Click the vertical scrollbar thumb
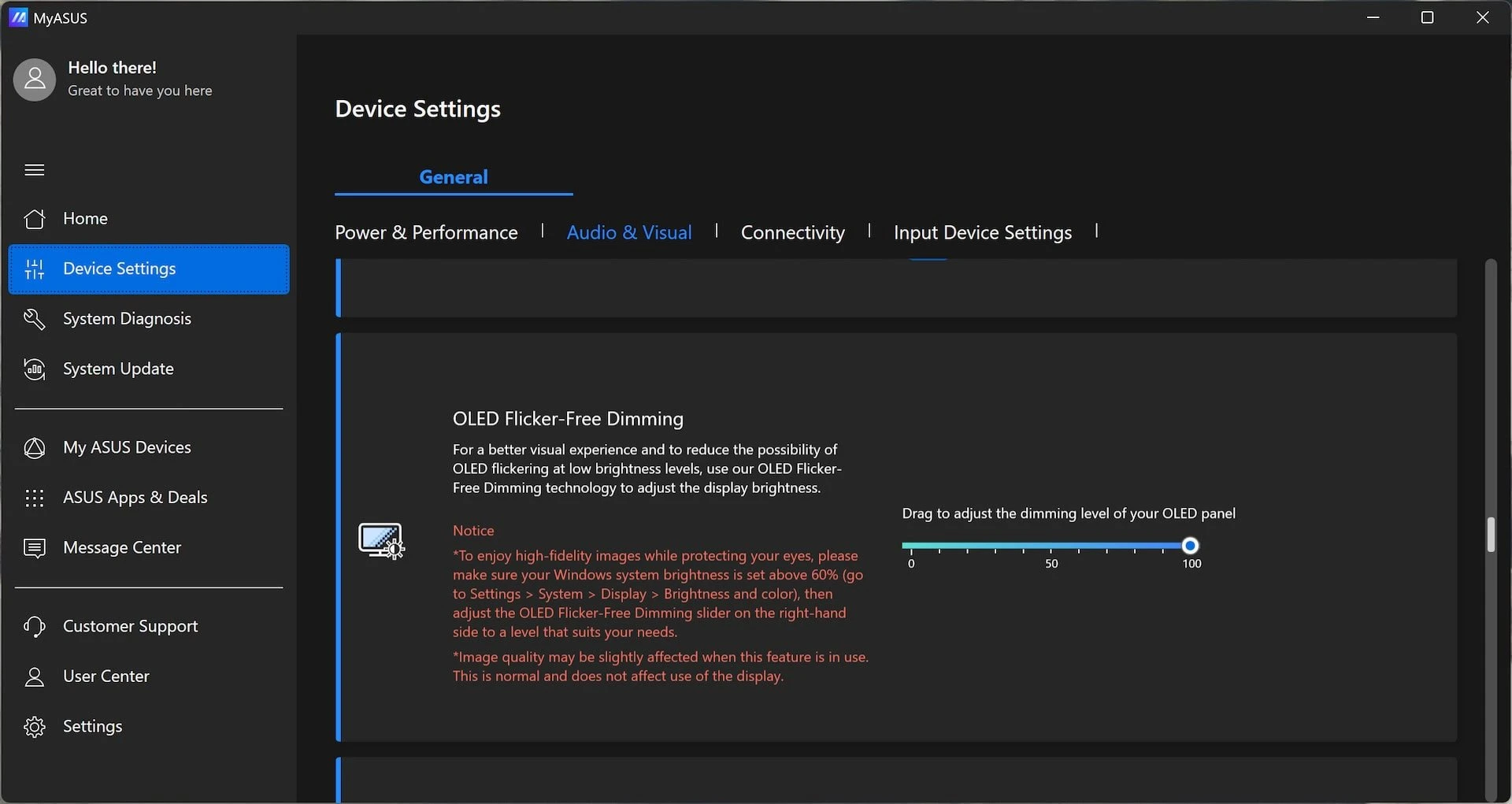This screenshot has width=1512, height=804. [x=1490, y=535]
